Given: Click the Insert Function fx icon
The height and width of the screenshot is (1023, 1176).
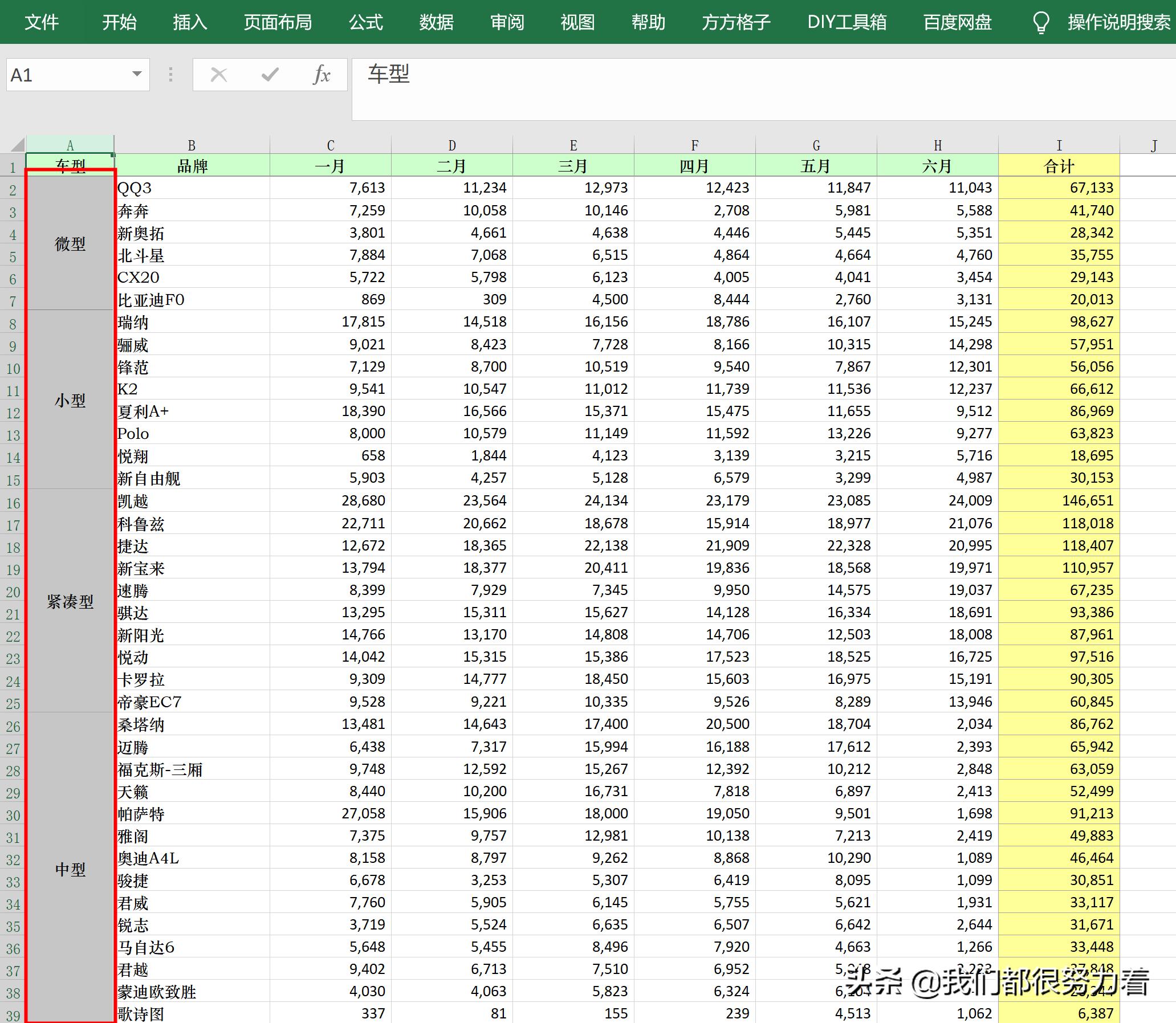Looking at the screenshot, I should tap(322, 74).
